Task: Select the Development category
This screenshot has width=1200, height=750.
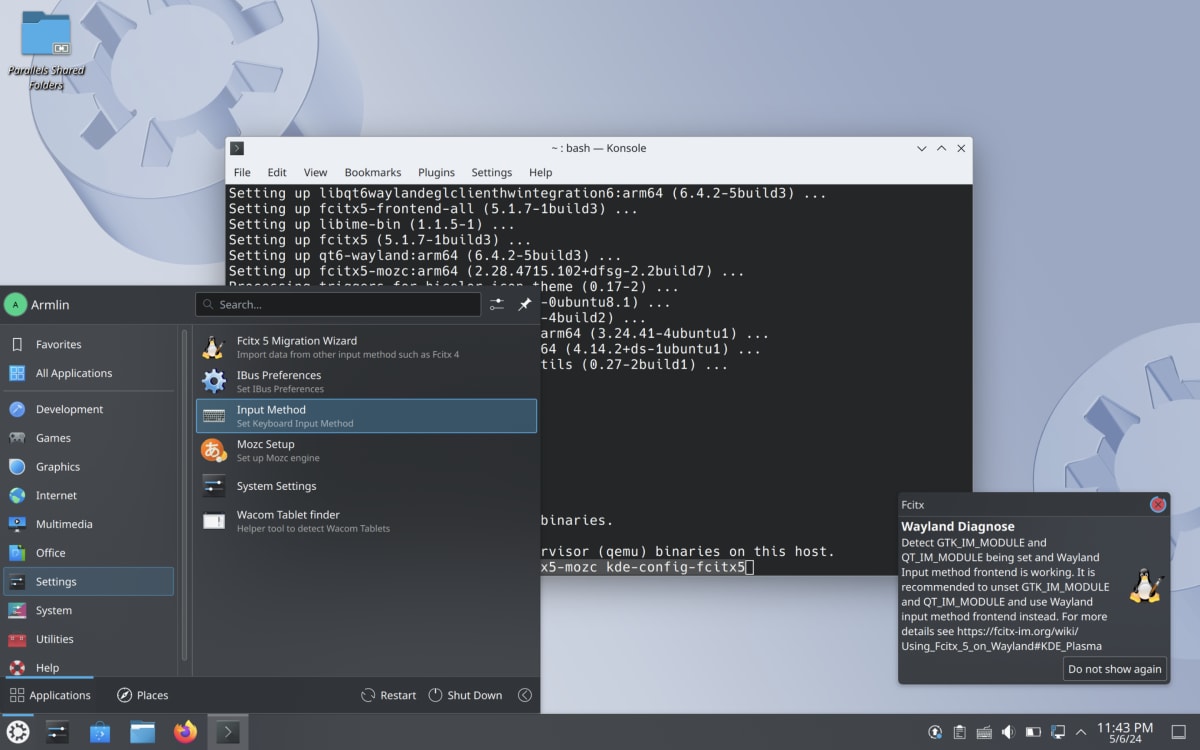Action: tap(89, 409)
